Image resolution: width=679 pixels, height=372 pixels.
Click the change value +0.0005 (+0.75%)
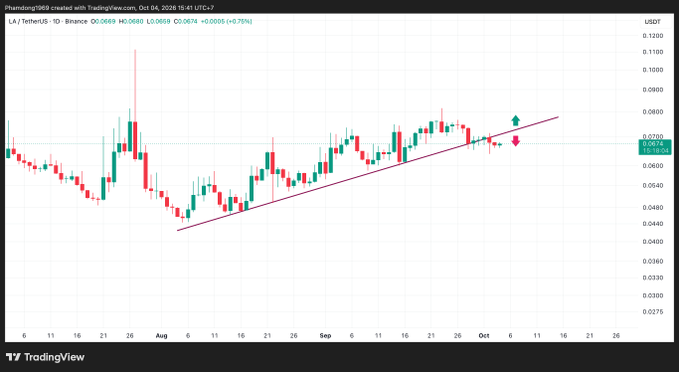coord(226,21)
